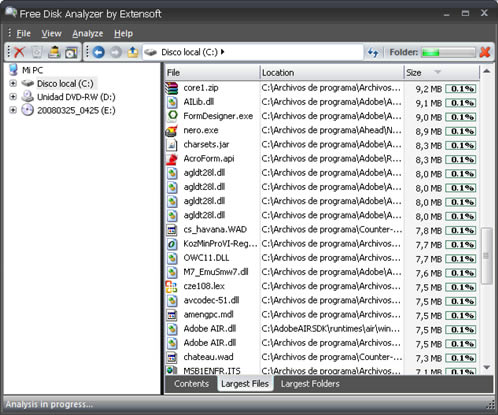Go back with the blue arrow button
This screenshot has height=415, width=498.
(x=99, y=52)
